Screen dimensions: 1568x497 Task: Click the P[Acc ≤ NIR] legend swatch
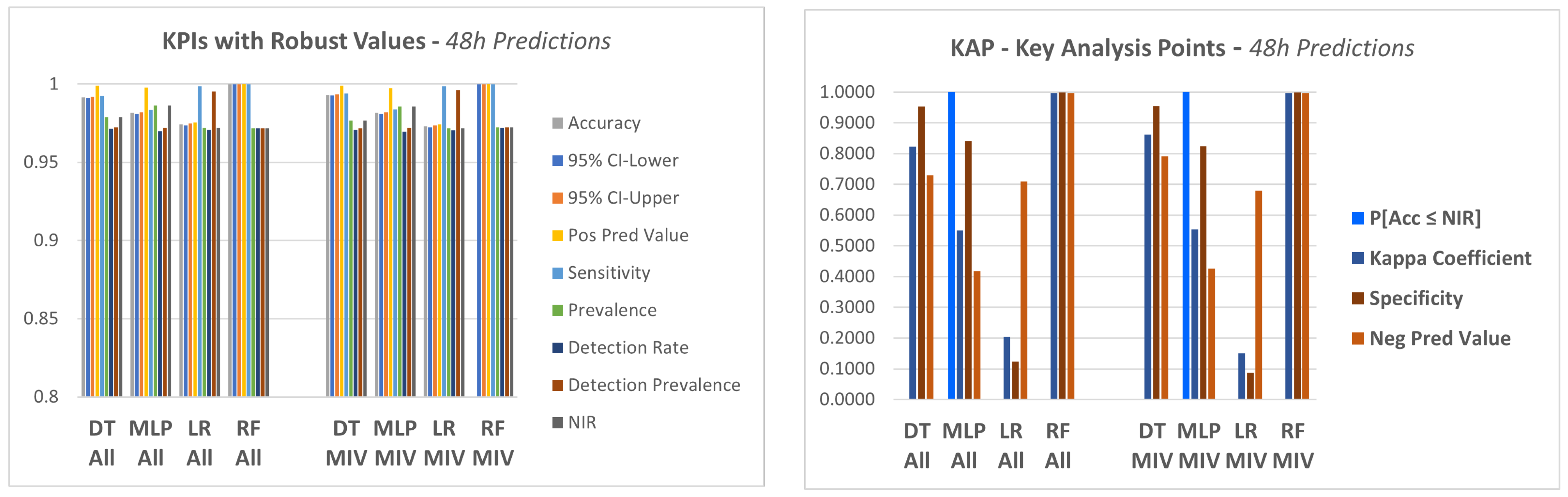[x=1357, y=218]
